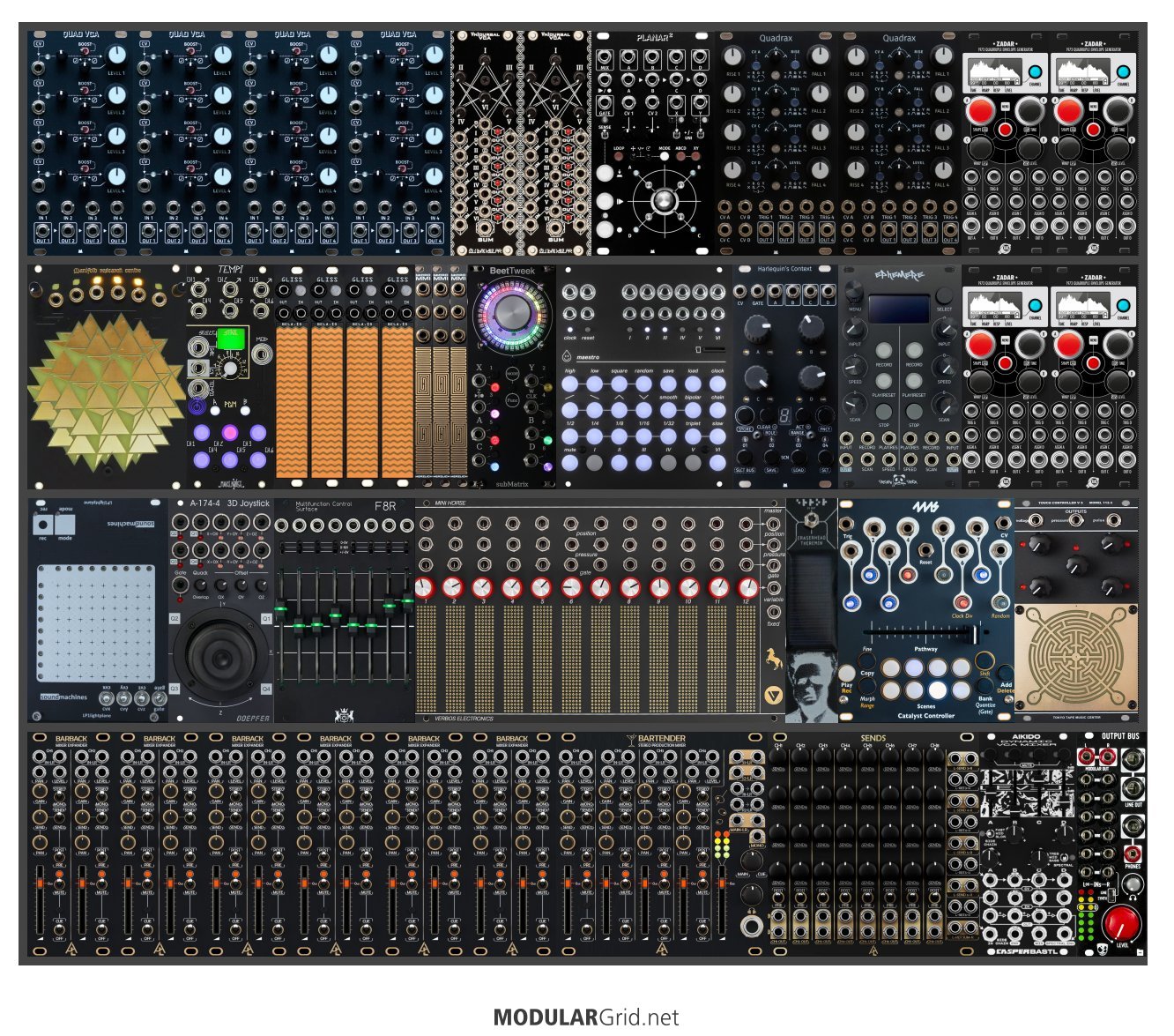Click the STORE button on Harlequin's Context
The width and height of the screenshot is (1174, 1036).
pyautogui.click(x=745, y=416)
